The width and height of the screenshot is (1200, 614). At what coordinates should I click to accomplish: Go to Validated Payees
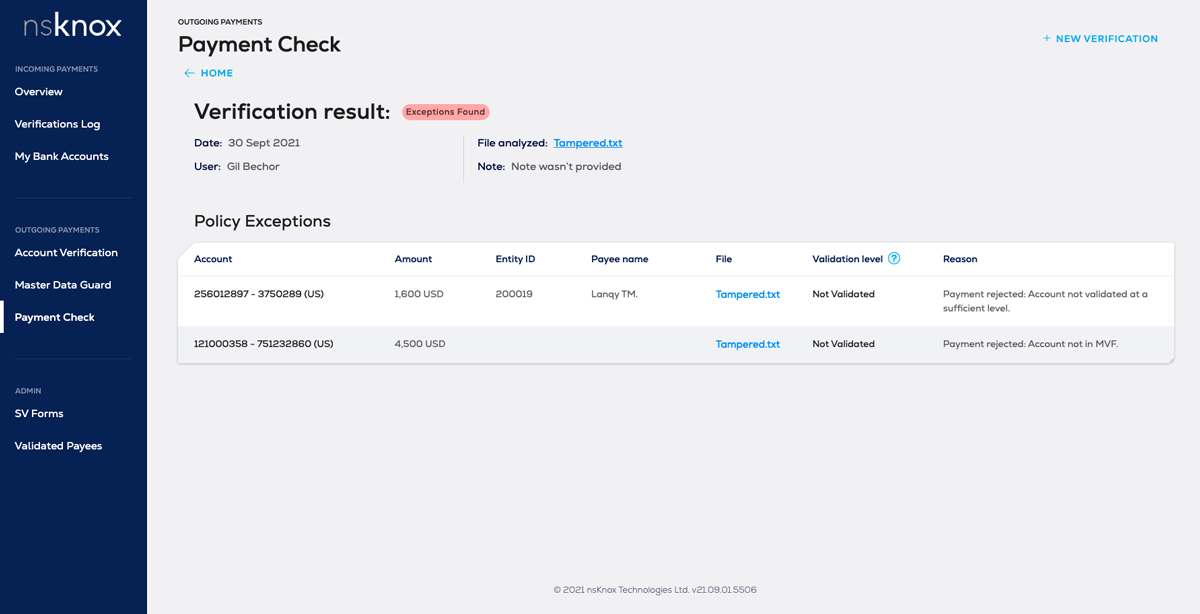(x=58, y=446)
